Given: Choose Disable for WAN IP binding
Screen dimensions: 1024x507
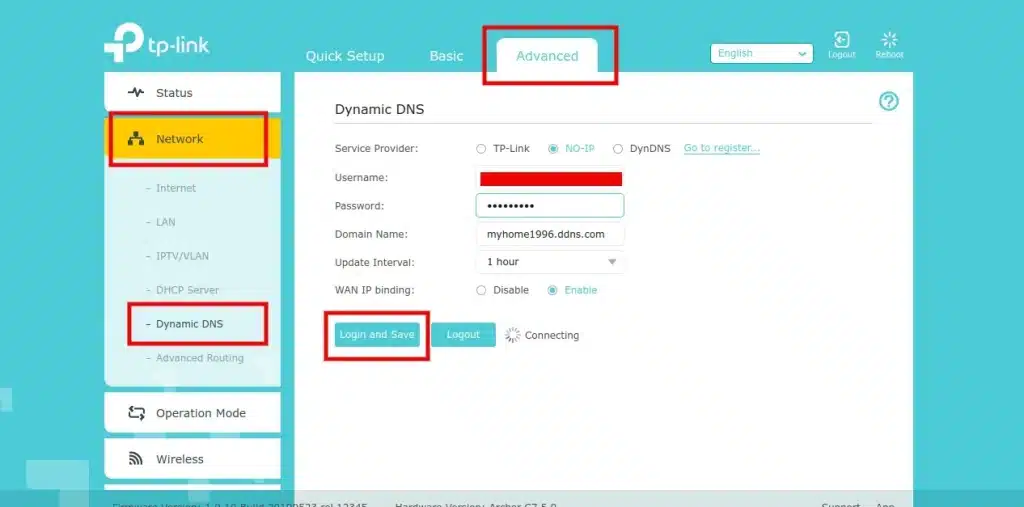Looking at the screenshot, I should pyautogui.click(x=481, y=290).
